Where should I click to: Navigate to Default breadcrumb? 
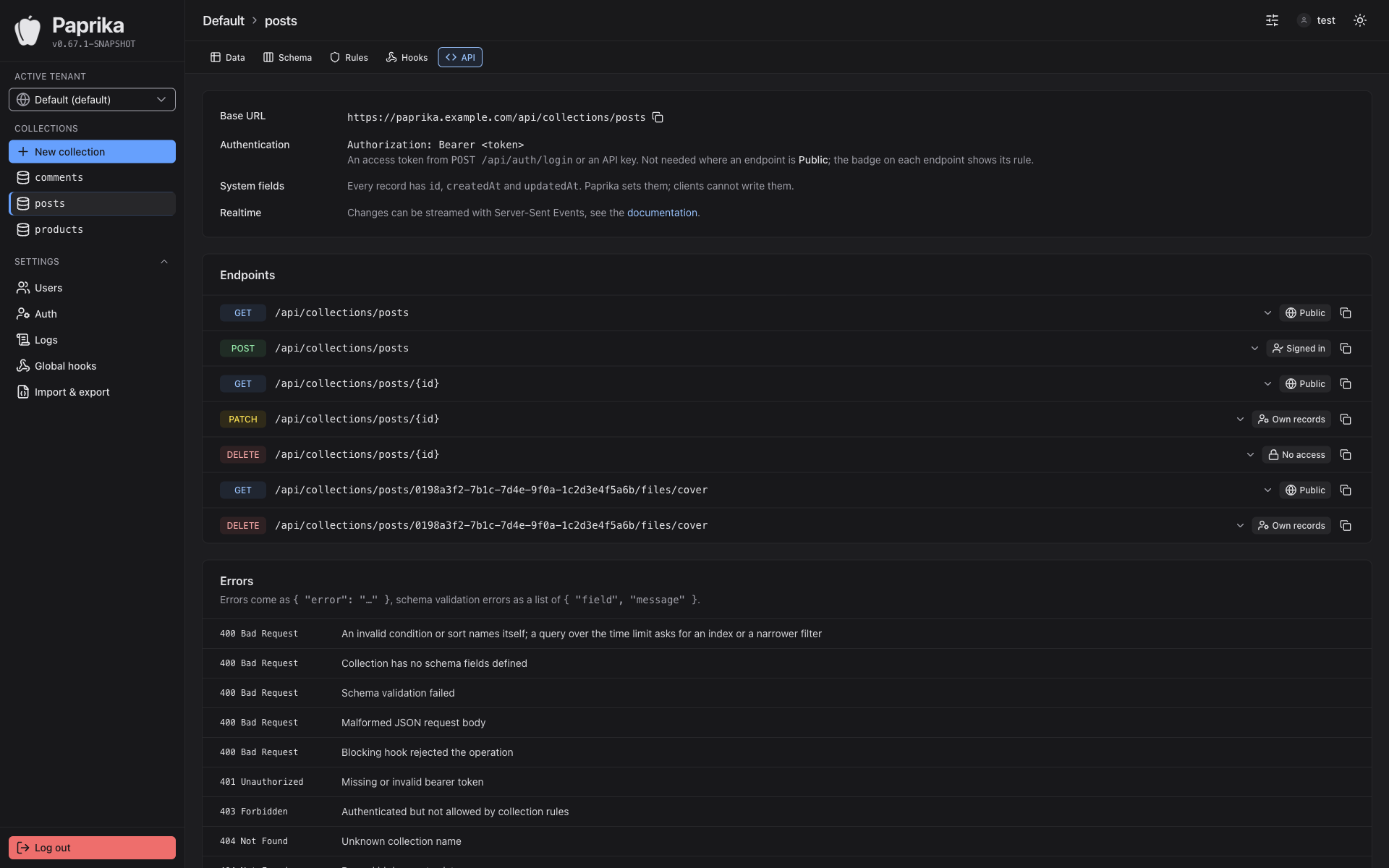click(224, 21)
